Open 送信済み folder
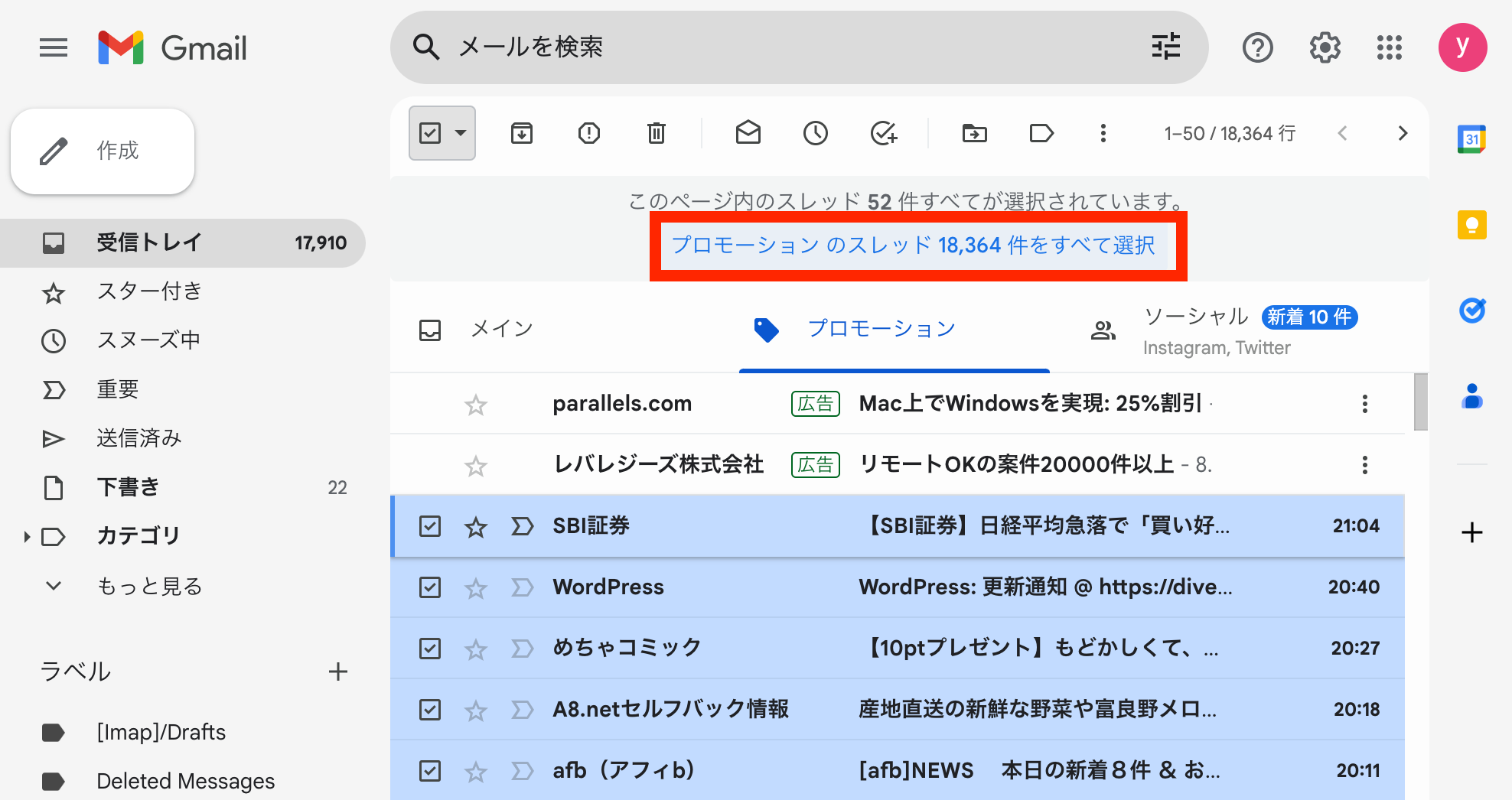This screenshot has height=800, width=1512. [x=182, y=438]
